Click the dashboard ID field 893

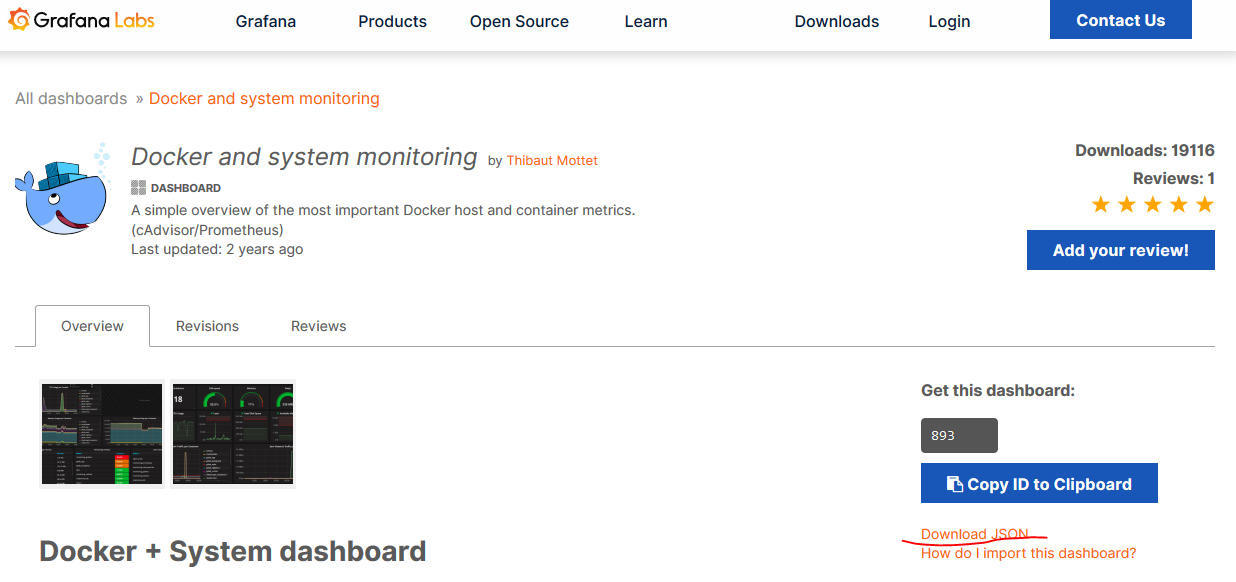(959, 436)
